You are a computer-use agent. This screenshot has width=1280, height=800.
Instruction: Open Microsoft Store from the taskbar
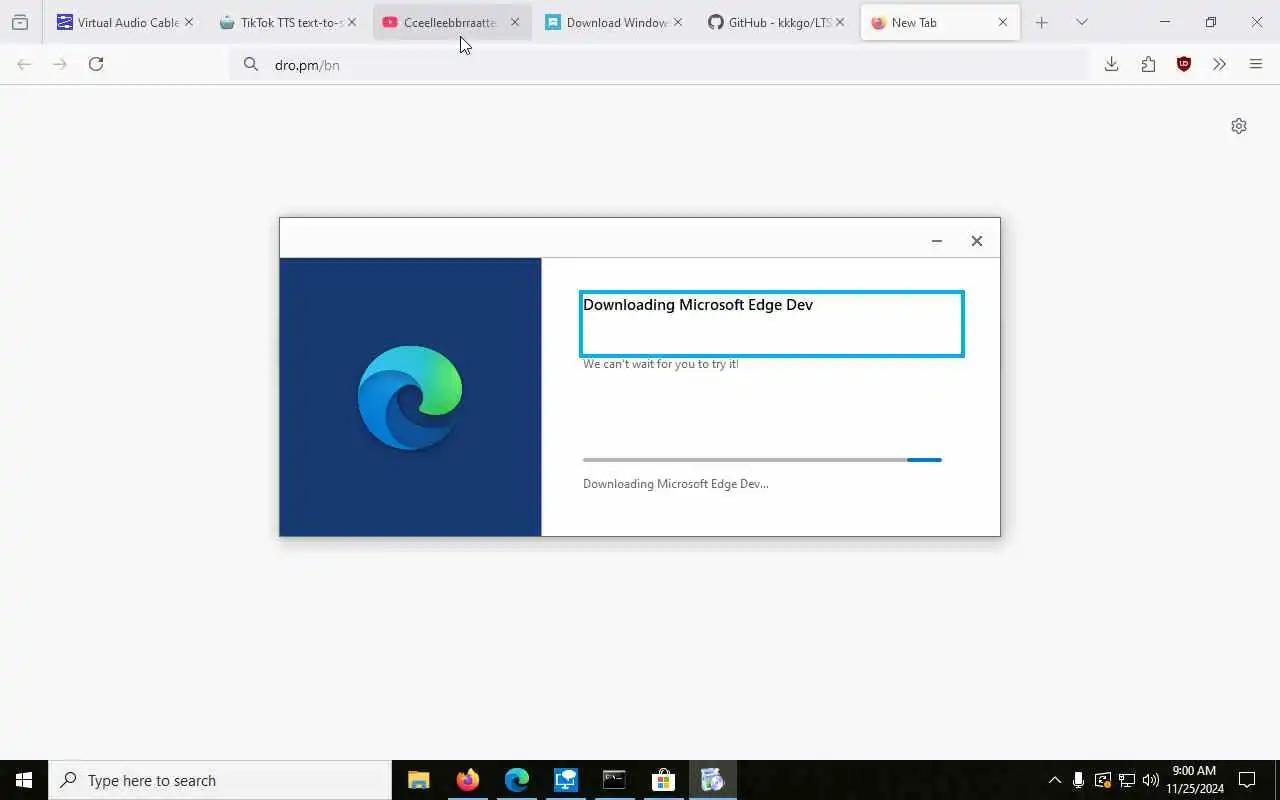pyautogui.click(x=663, y=780)
